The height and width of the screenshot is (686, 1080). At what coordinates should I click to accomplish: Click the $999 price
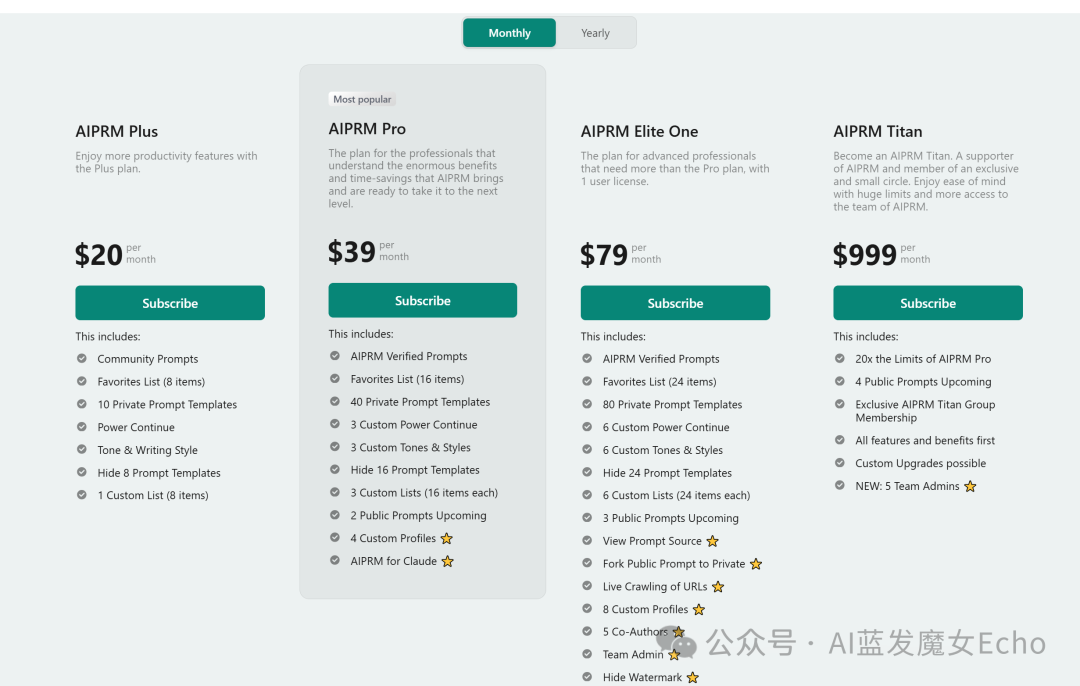864,255
